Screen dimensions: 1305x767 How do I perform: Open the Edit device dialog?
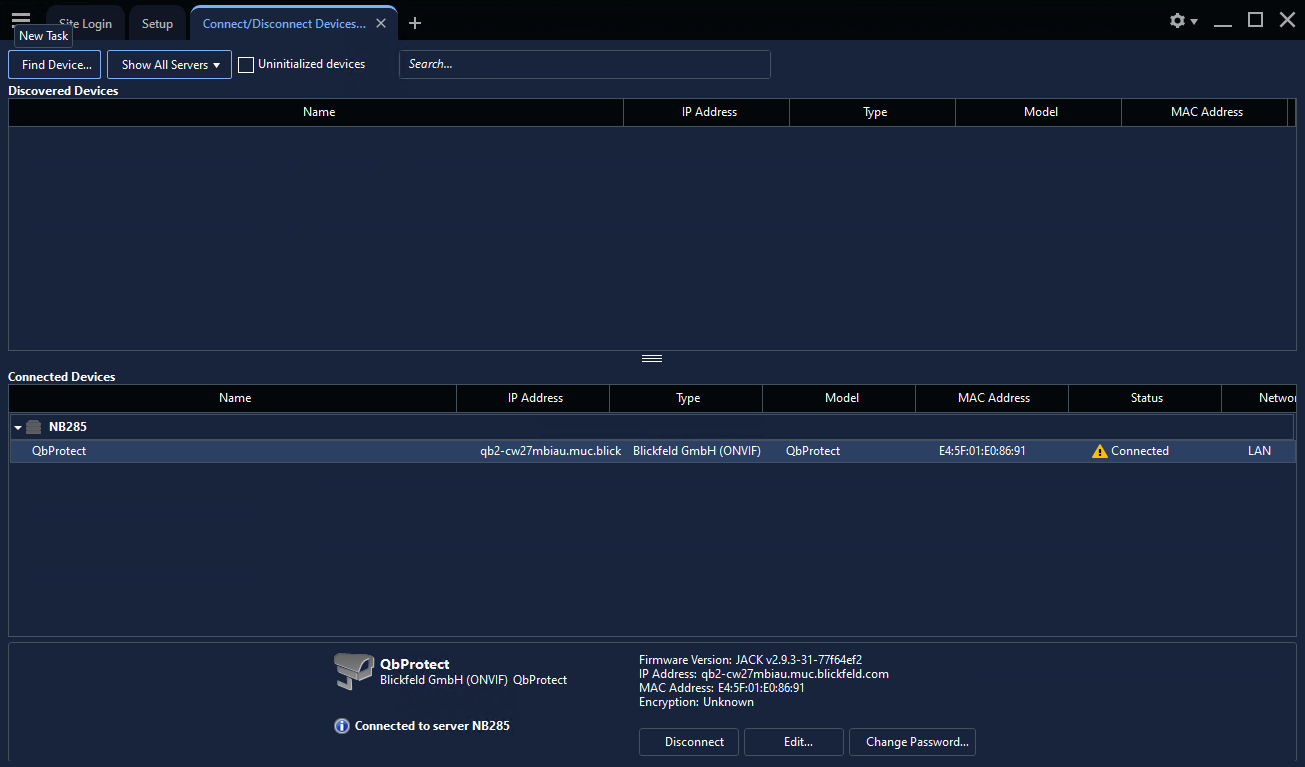pyautogui.click(x=794, y=742)
